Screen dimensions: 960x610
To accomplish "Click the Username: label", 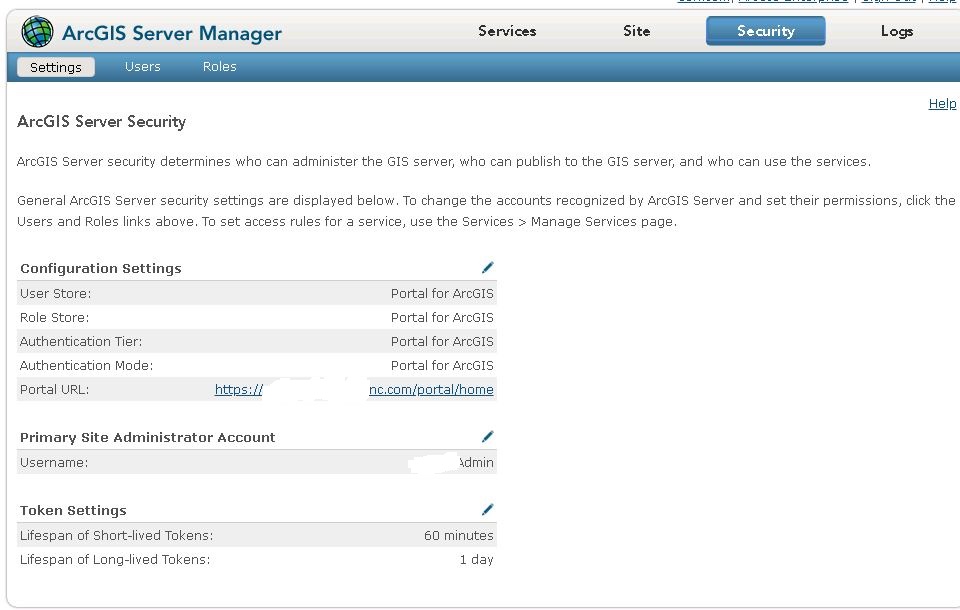I will pyautogui.click(x=54, y=462).
